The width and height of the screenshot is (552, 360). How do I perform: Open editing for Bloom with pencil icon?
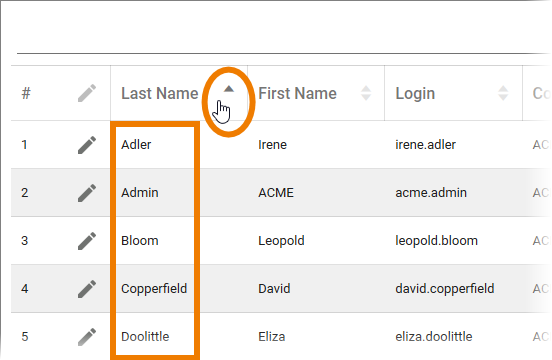click(x=87, y=241)
